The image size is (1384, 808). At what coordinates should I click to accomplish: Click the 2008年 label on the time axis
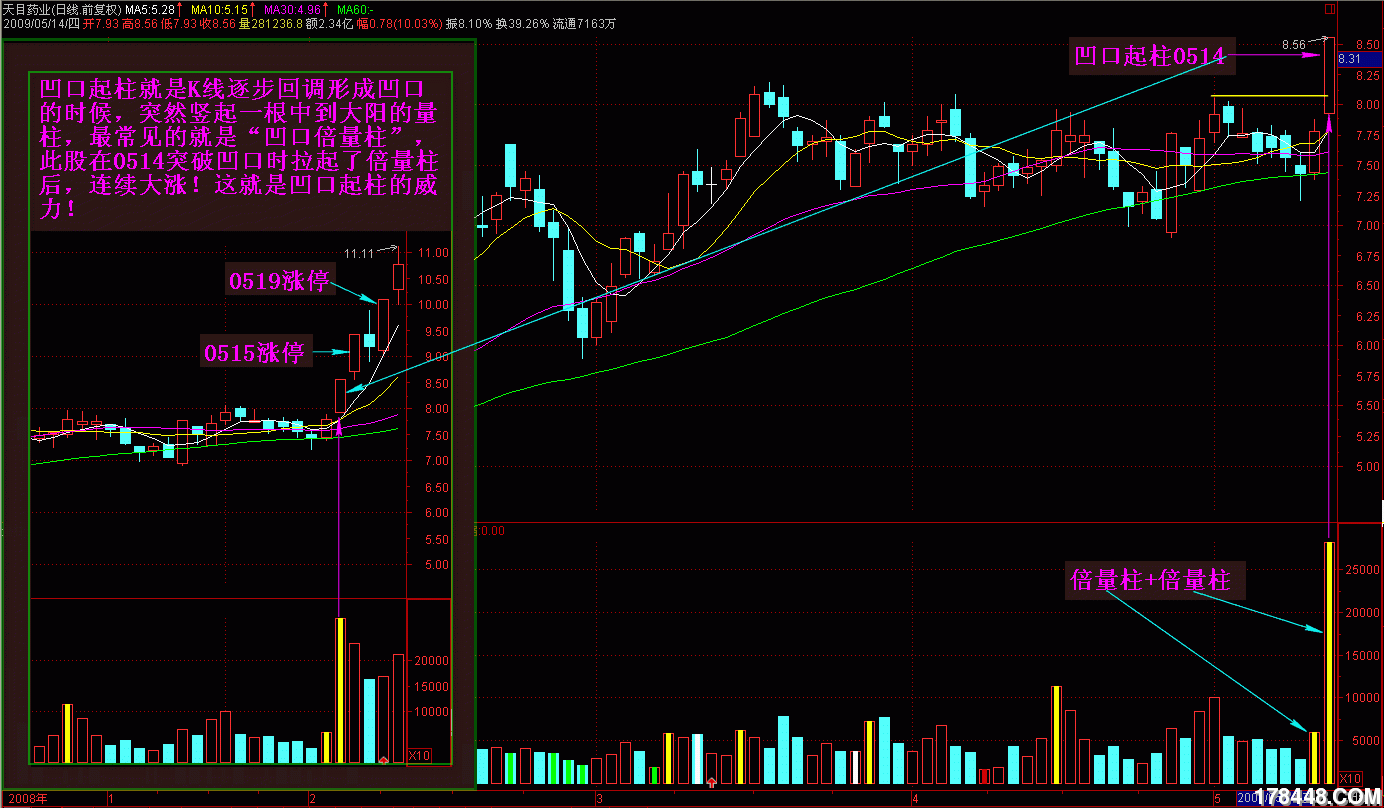click(x=24, y=799)
